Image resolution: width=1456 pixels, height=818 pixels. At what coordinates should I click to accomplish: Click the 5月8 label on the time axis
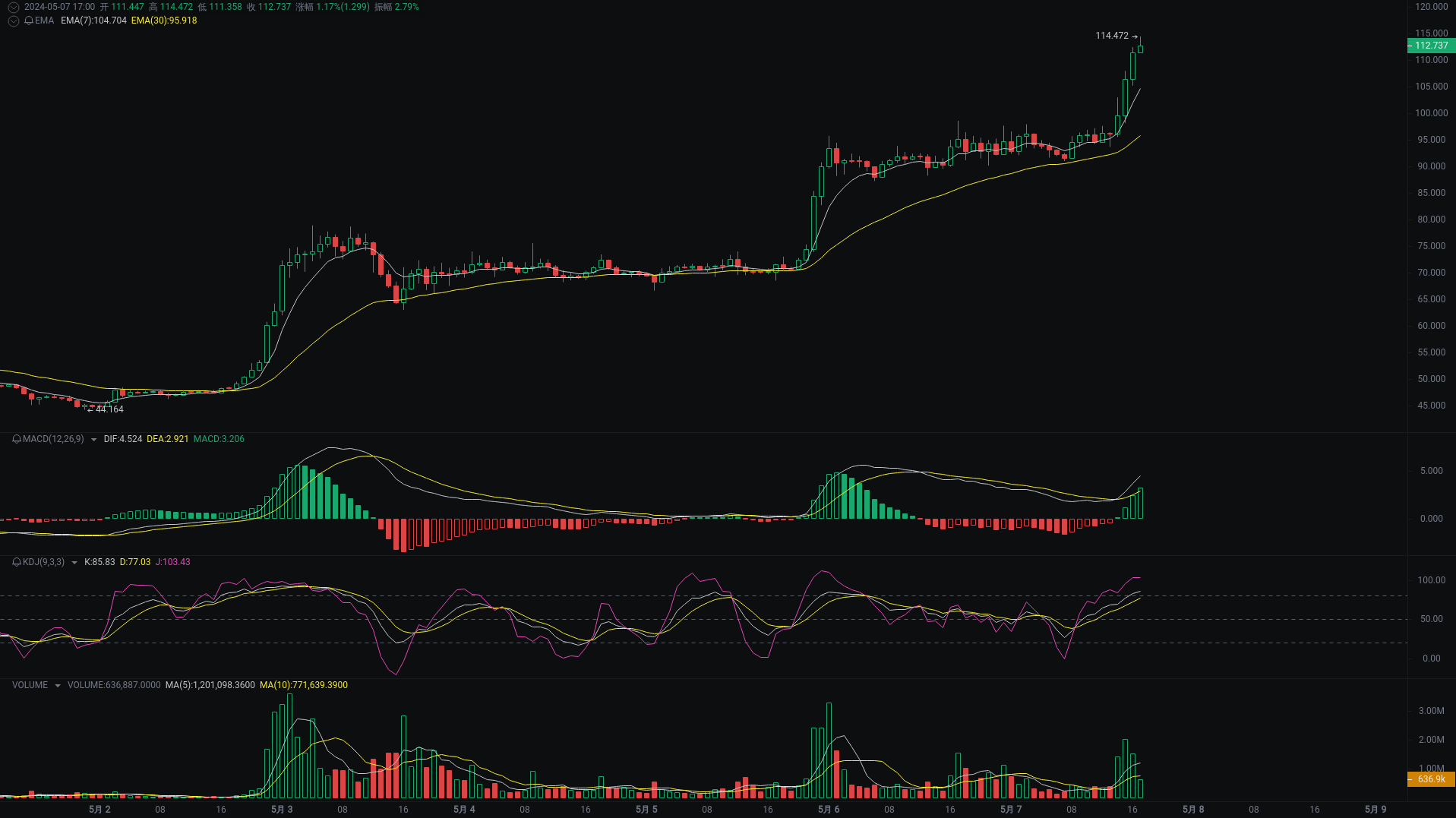click(x=1192, y=809)
